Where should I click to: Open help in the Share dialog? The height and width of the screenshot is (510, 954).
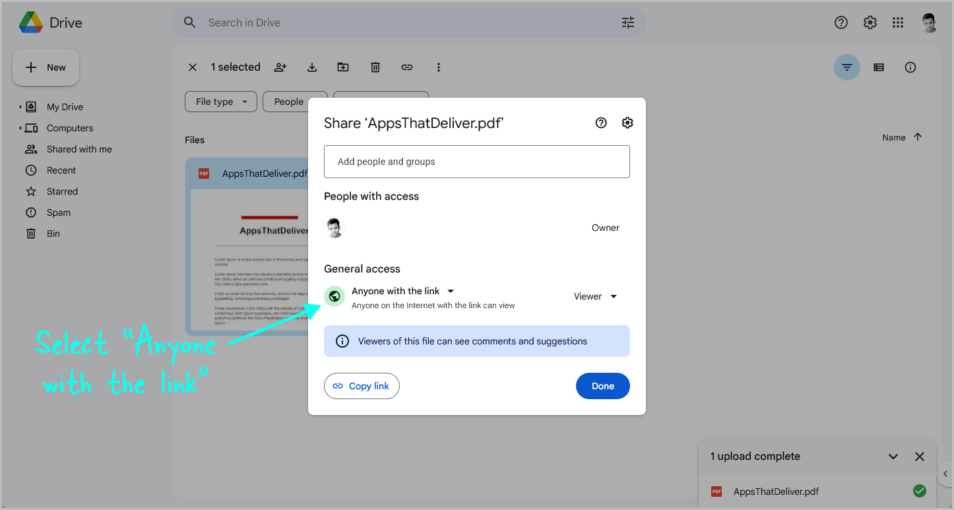pyautogui.click(x=601, y=123)
